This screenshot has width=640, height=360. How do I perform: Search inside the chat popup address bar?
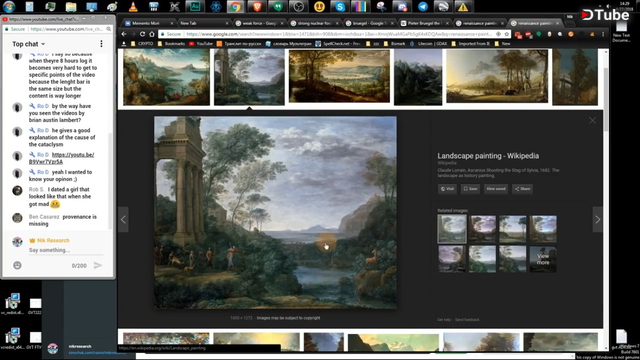click(x=109, y=29)
